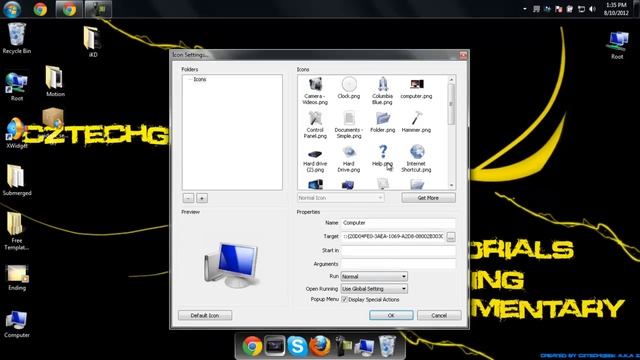Image resolution: width=640 pixels, height=360 pixels.
Task: Open the Root icon at the desktop's right
Action: (617, 45)
